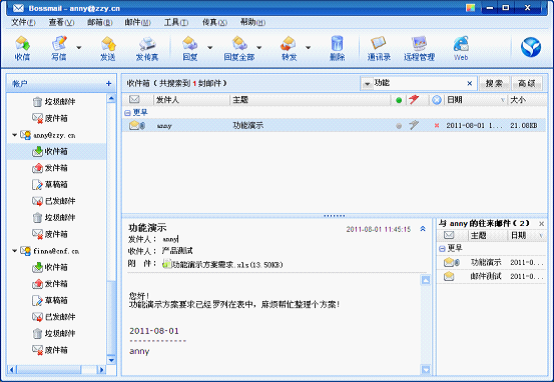This screenshot has width=554, height=382.
Task: Collapse the message header with double chevron
Action: pyautogui.click(x=423, y=229)
